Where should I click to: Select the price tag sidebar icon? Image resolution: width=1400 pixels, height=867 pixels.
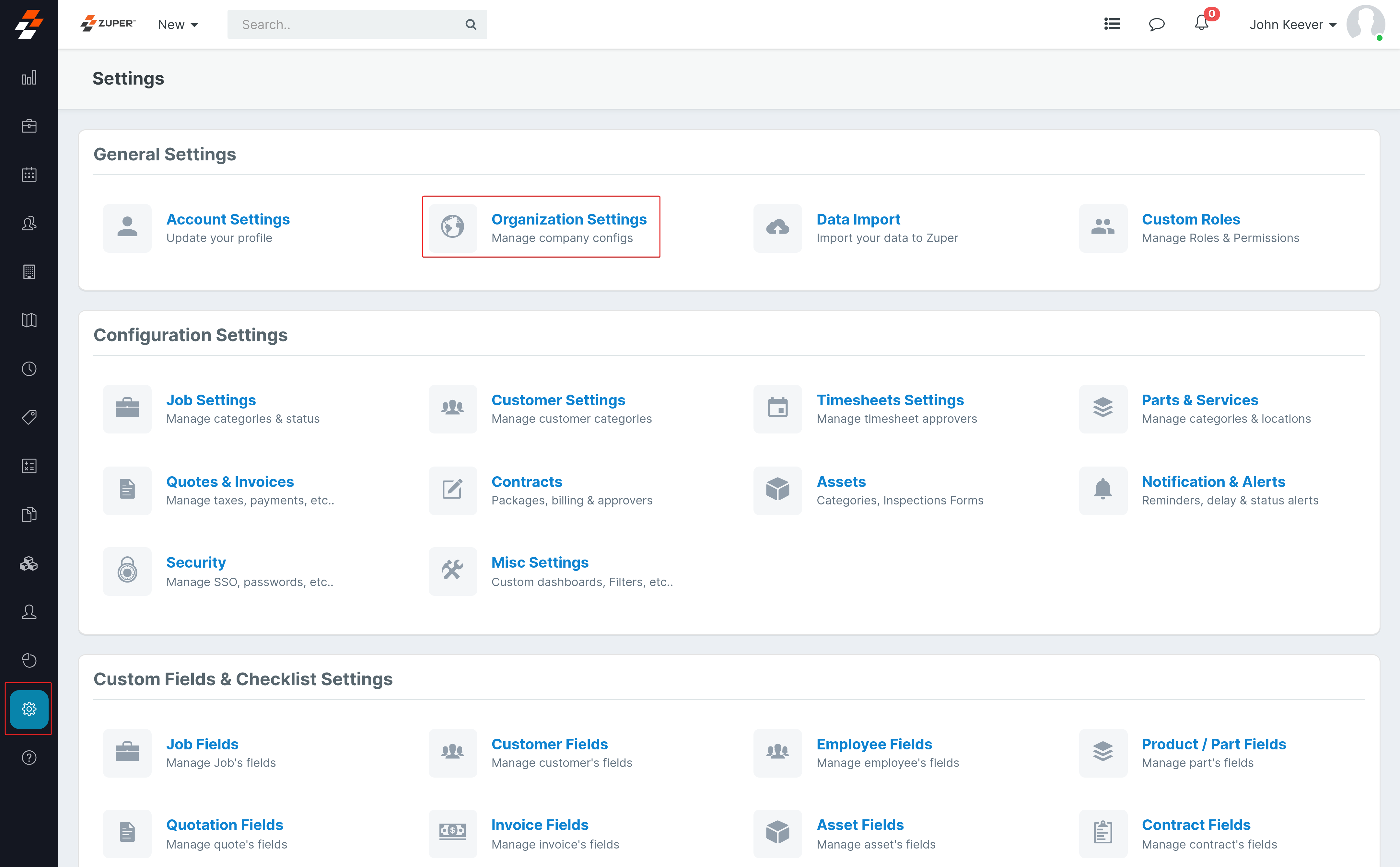pos(29,417)
